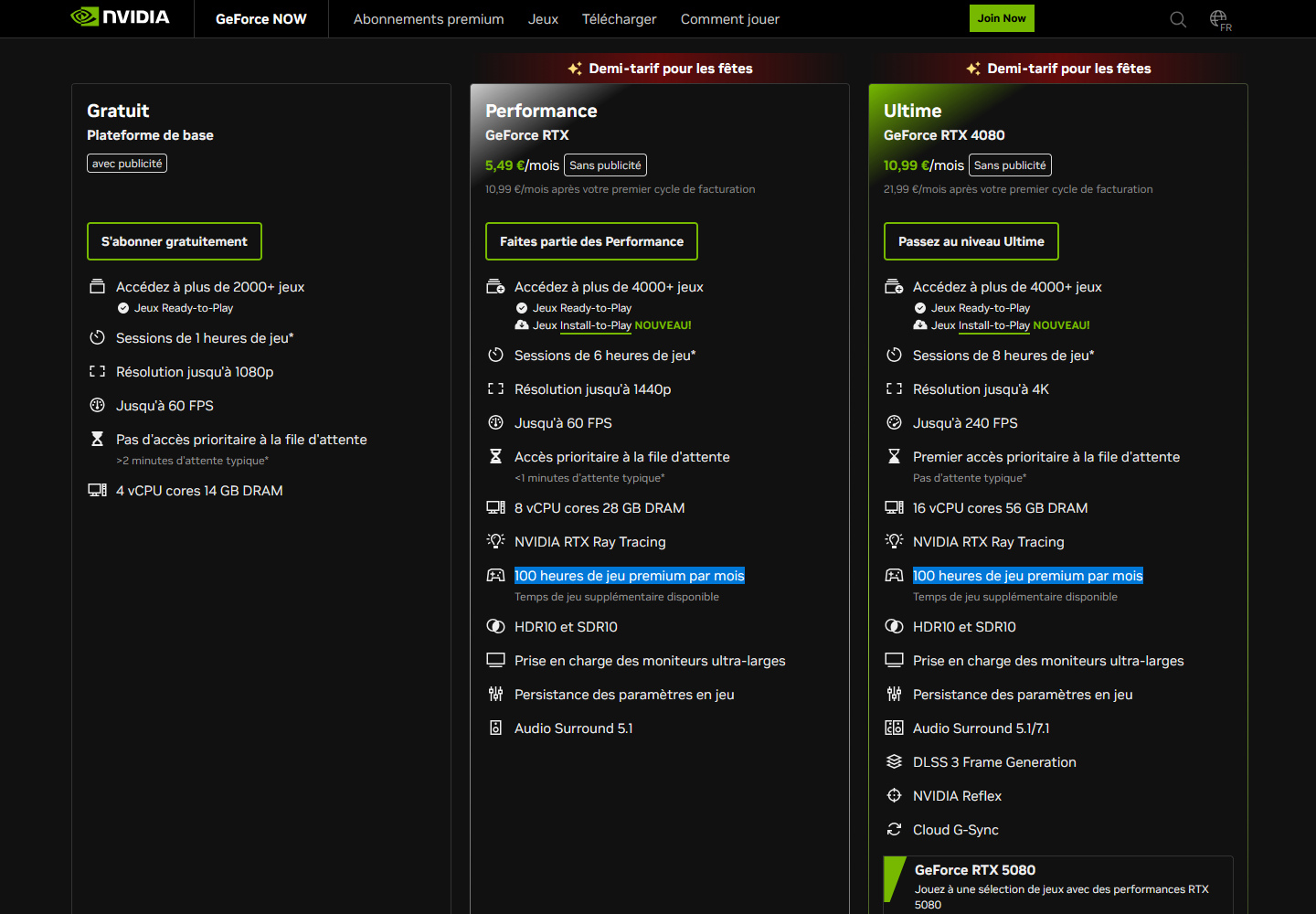Click Faites partie des Performance

[591, 240]
